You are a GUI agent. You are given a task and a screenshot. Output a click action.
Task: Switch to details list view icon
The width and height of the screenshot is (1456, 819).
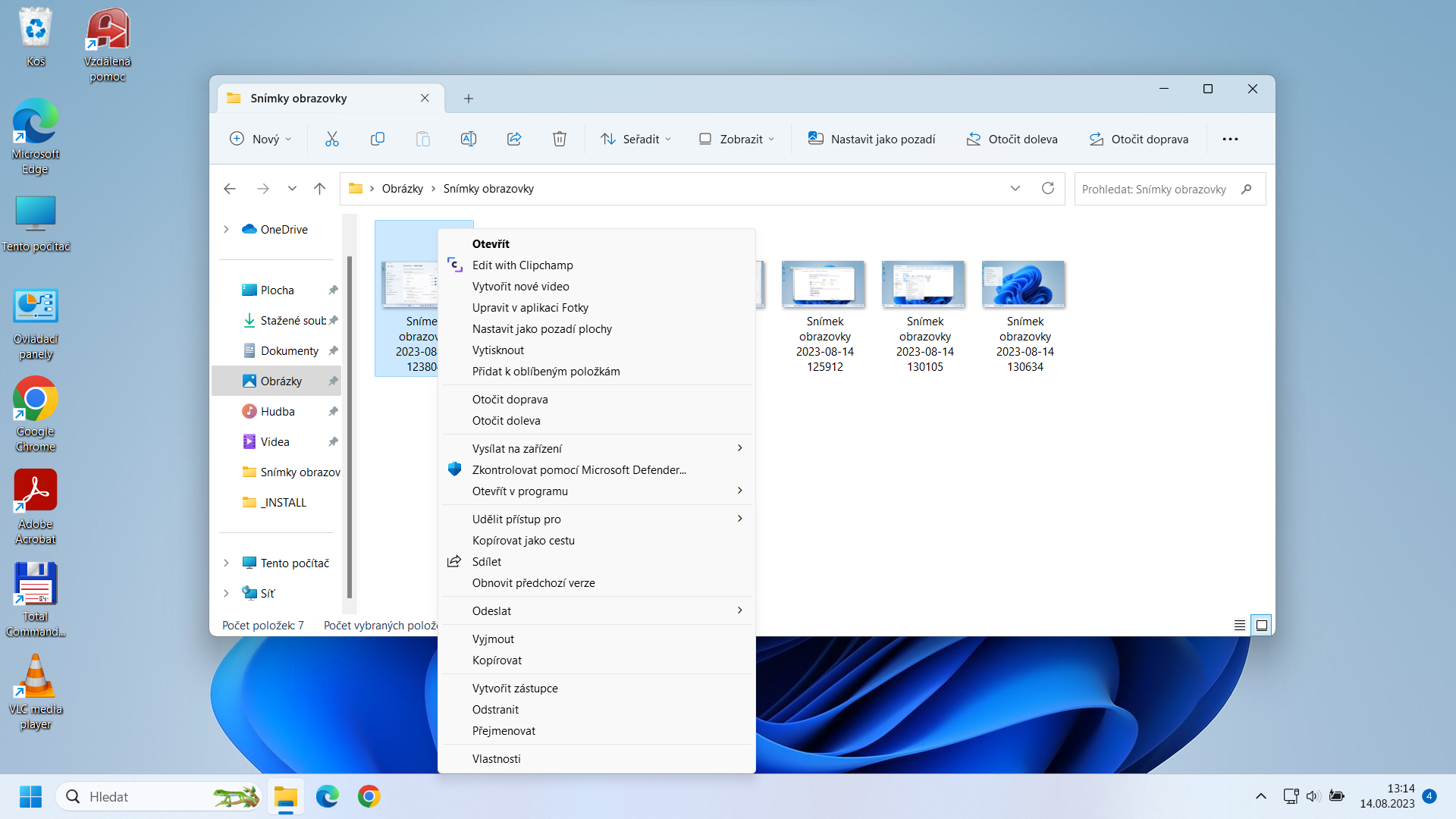click(1239, 626)
